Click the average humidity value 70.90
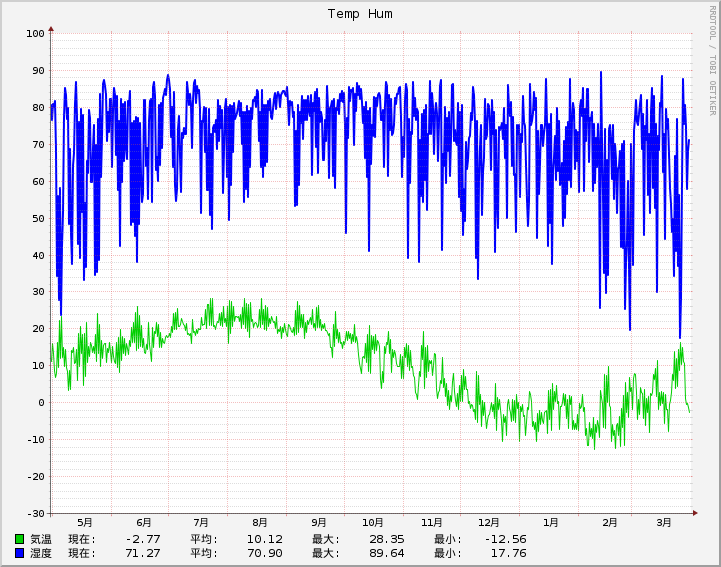 coord(265,553)
